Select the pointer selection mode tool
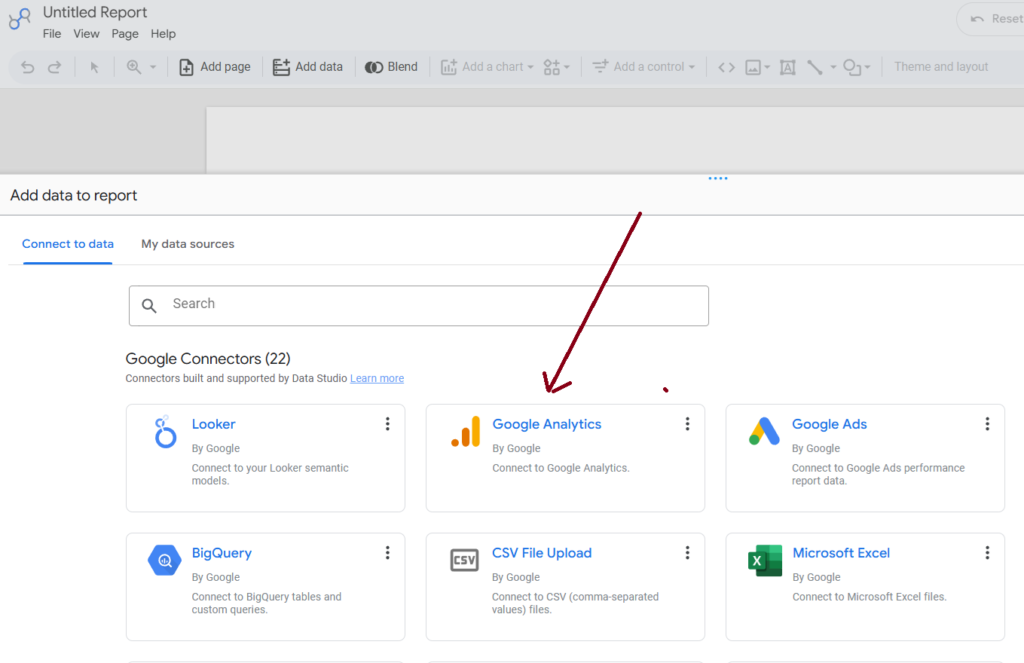The height and width of the screenshot is (663, 1024). point(94,67)
